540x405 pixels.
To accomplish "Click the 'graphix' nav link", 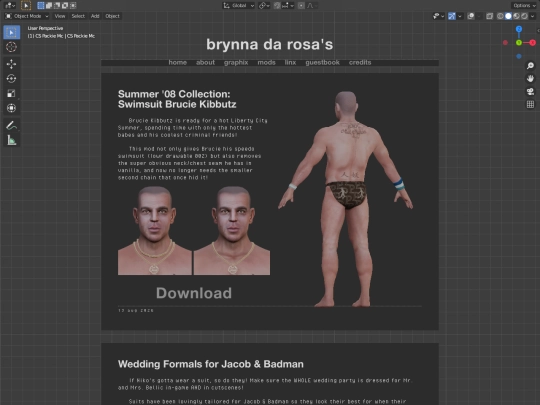I will (236, 62).
